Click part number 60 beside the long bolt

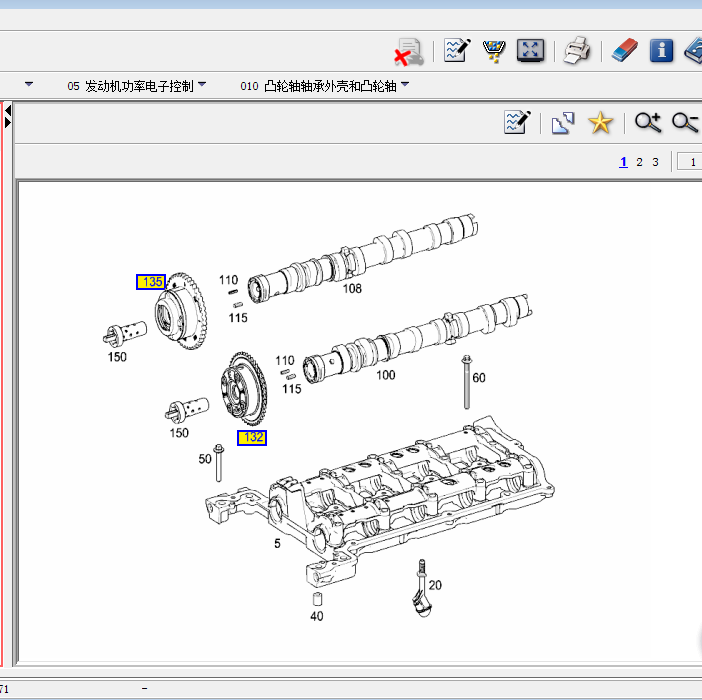click(x=479, y=378)
